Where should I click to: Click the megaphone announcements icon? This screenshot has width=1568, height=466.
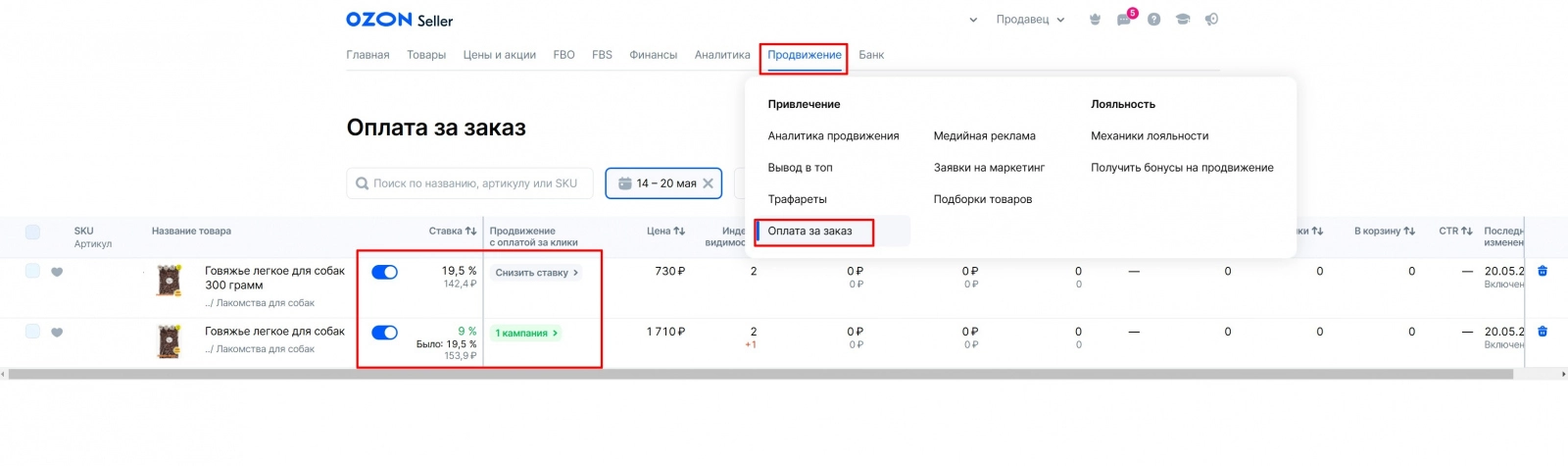1212,19
